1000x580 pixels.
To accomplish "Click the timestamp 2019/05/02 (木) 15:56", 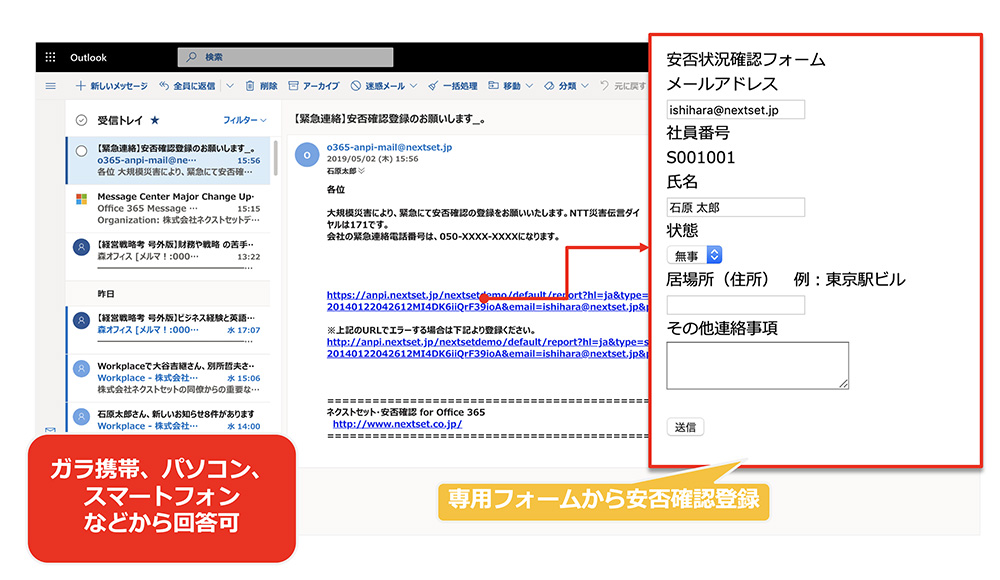I will [372, 159].
